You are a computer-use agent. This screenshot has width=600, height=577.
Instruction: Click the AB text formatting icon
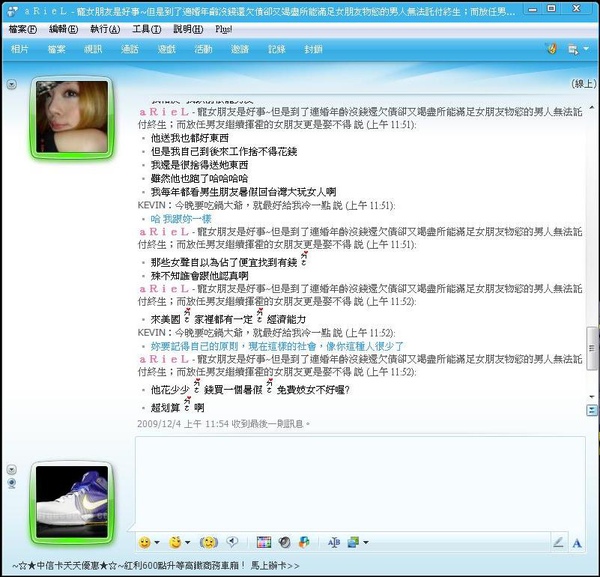(334, 542)
